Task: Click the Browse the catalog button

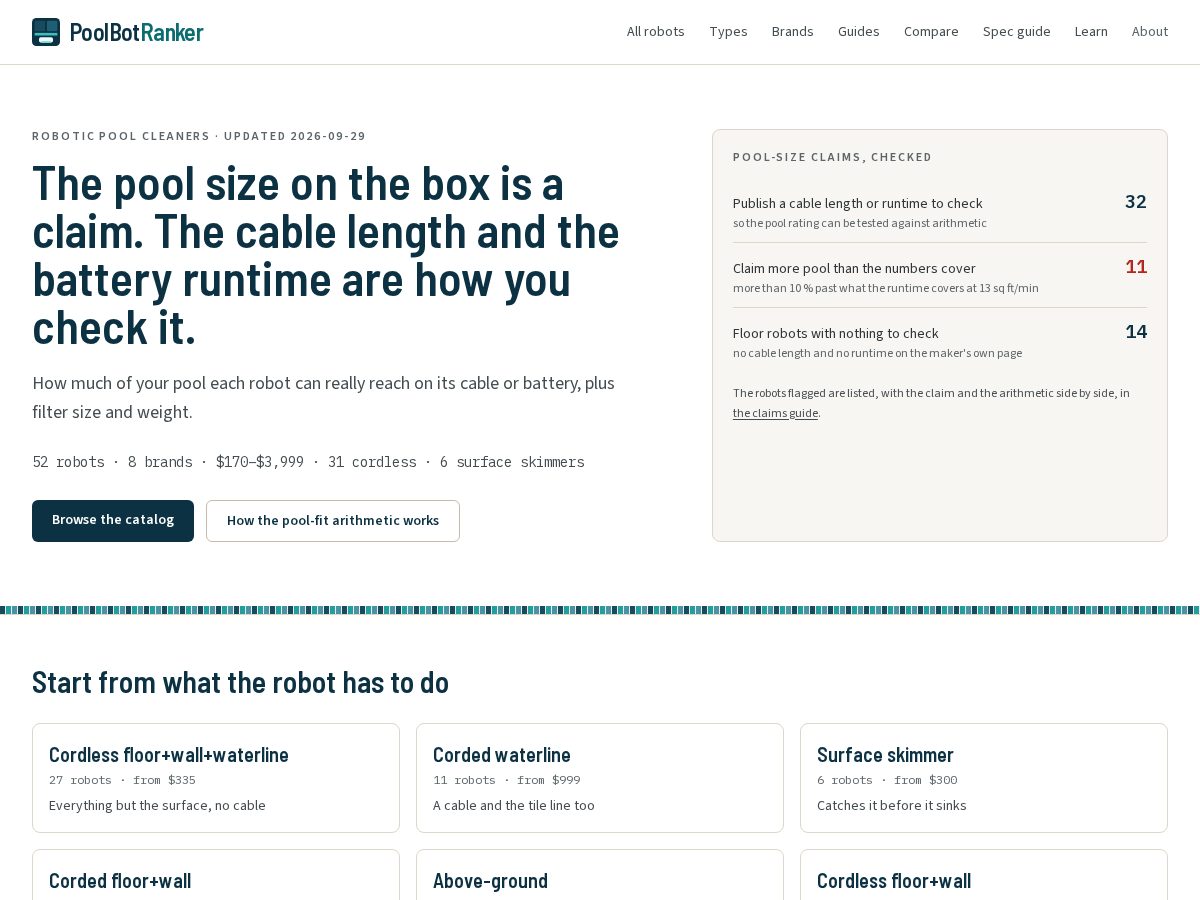Action: click(x=113, y=521)
